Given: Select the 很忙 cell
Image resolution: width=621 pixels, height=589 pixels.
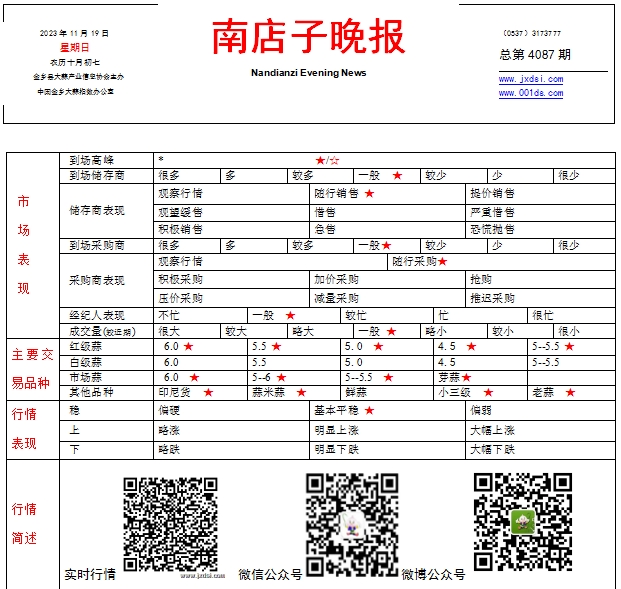Looking at the screenshot, I should pyautogui.click(x=571, y=316).
